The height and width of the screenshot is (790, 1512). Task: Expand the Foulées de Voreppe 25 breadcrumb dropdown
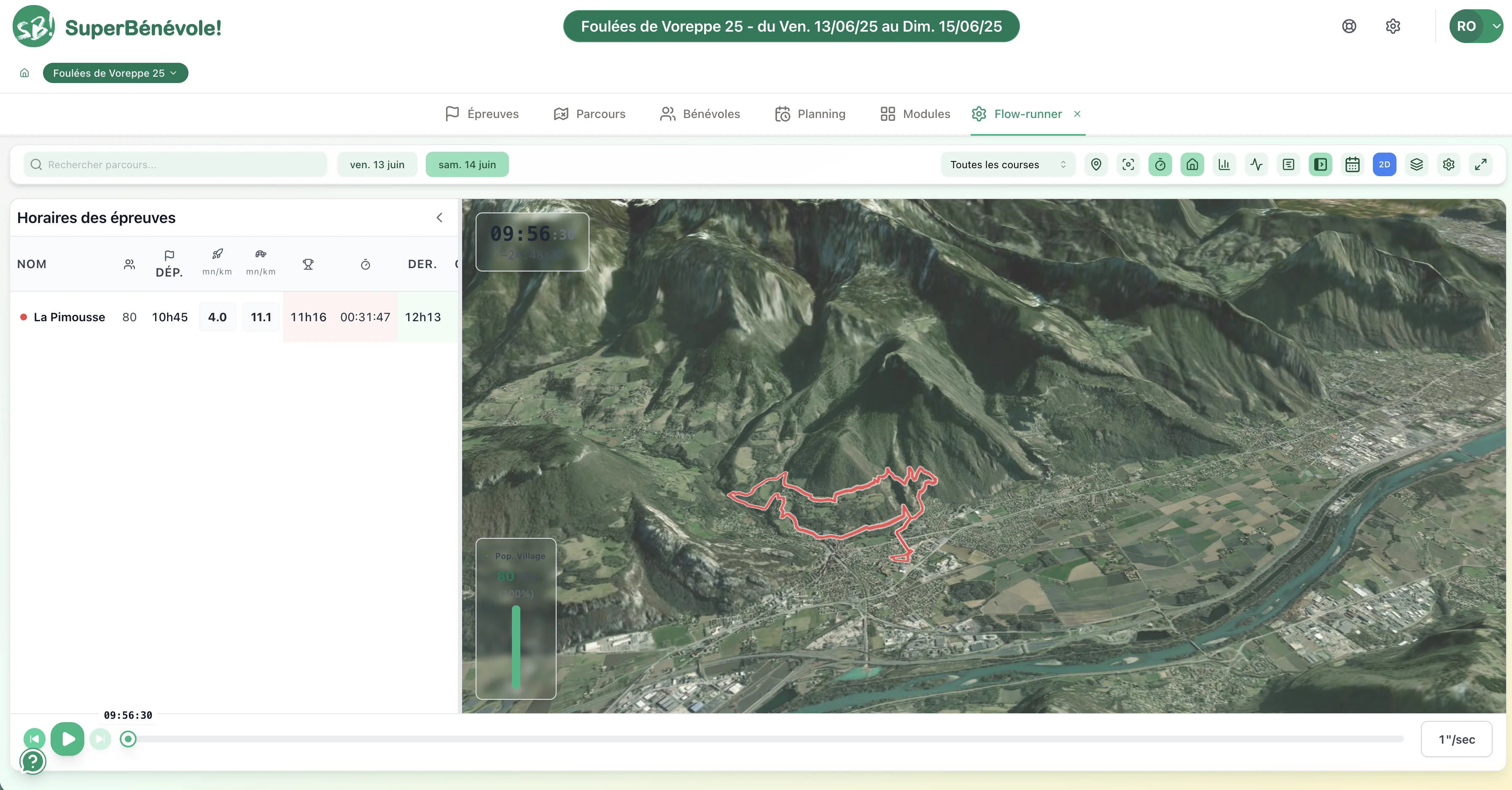coord(116,73)
